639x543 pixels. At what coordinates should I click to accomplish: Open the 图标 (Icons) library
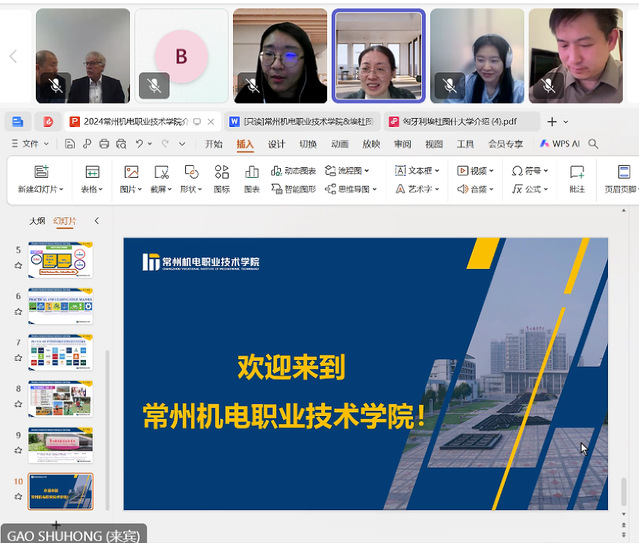tap(221, 172)
